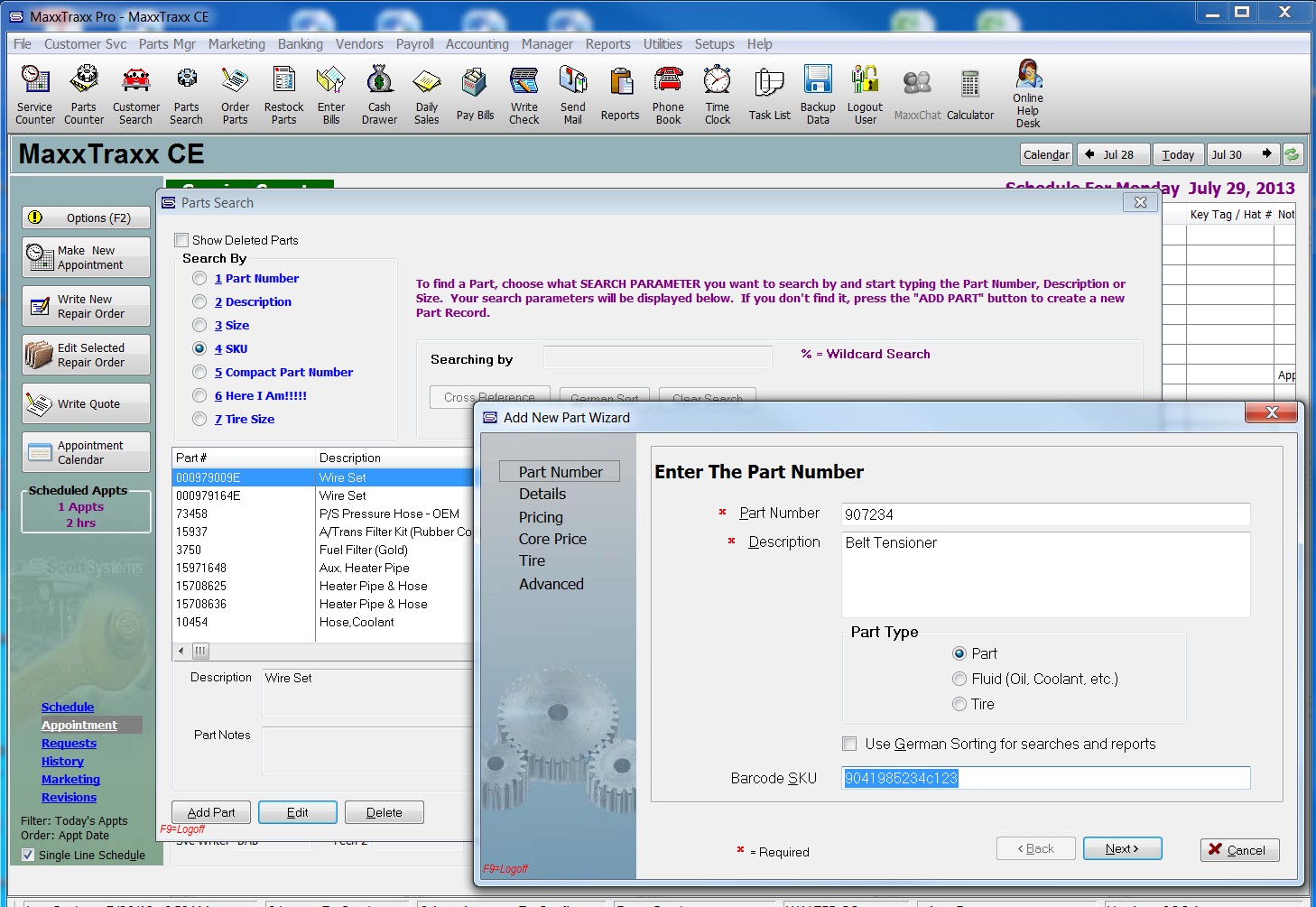The image size is (1316, 907).
Task: Open the Accounting menu
Action: [x=477, y=44]
